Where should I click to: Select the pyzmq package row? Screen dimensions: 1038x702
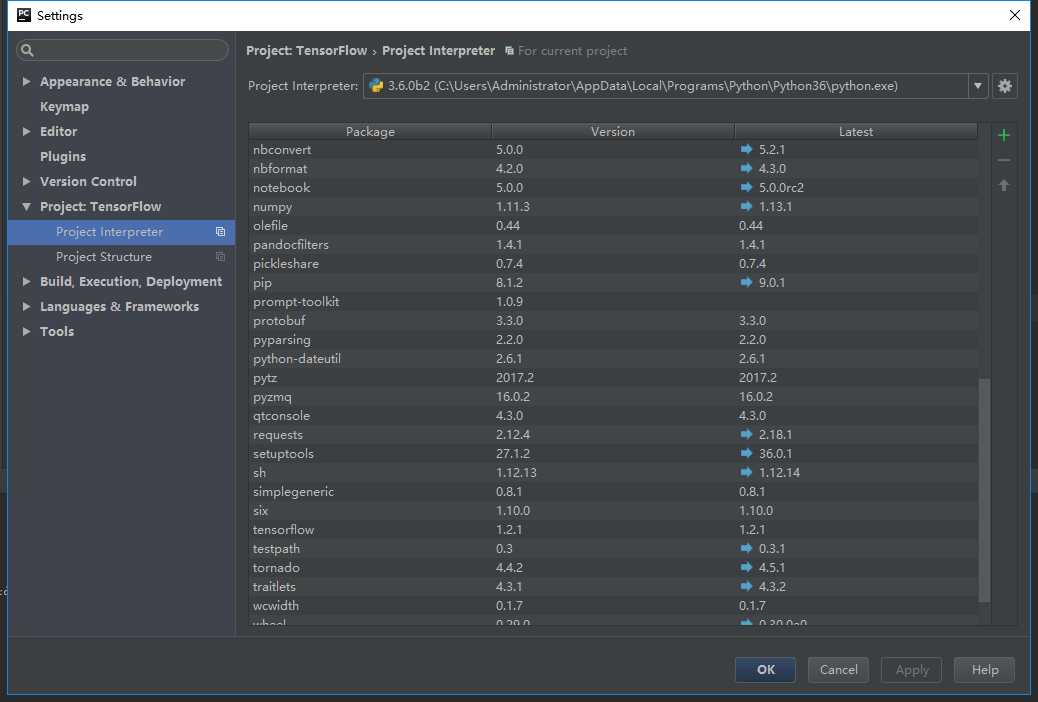coord(614,397)
